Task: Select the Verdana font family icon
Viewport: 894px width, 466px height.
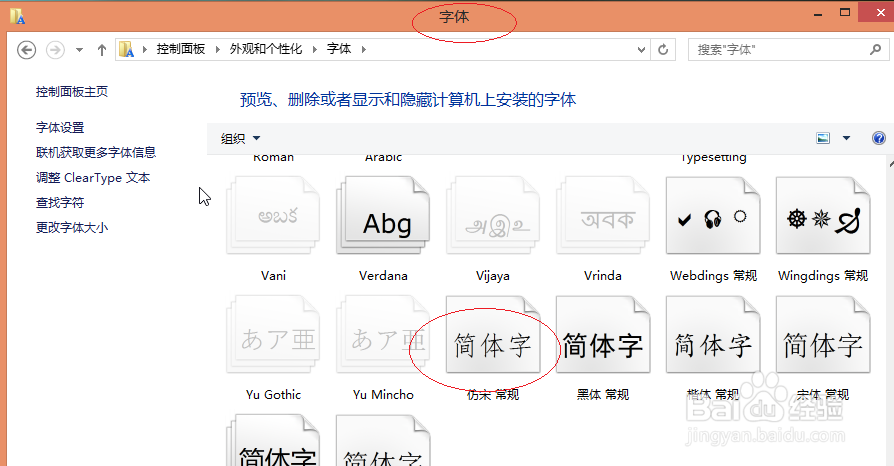Action: tap(383, 215)
